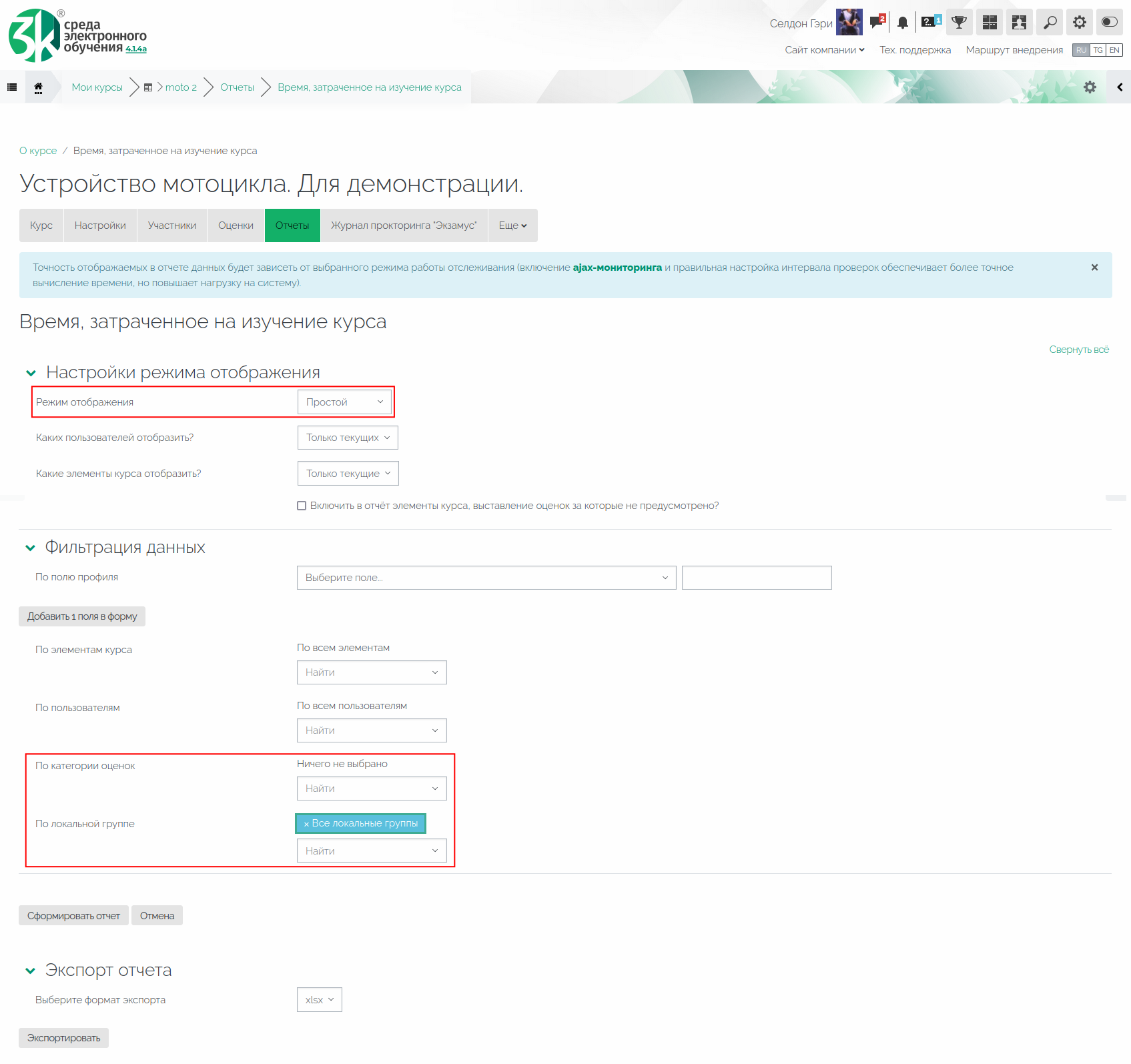Dismiss the blue info notice
The height and width of the screenshot is (1064, 1131).
point(1094,268)
